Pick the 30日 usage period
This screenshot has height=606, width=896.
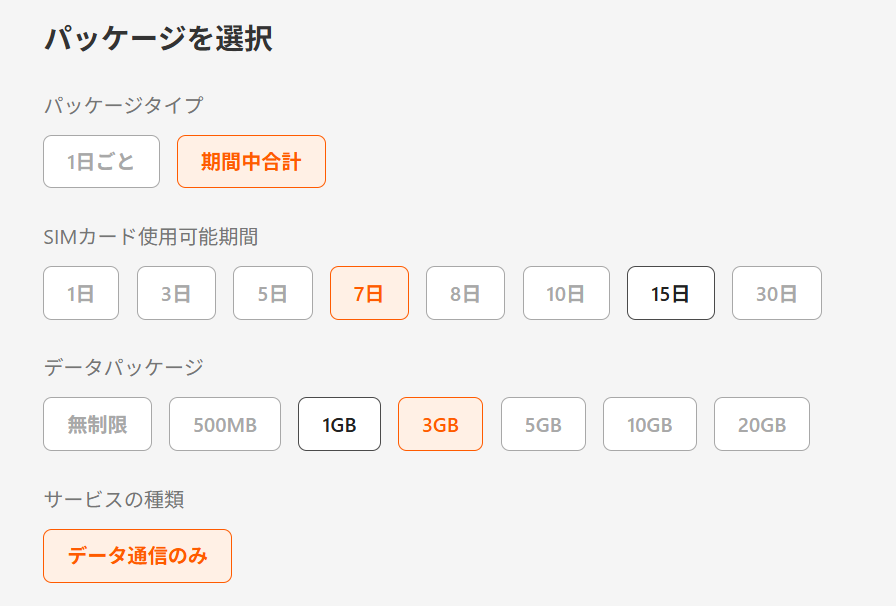776,293
